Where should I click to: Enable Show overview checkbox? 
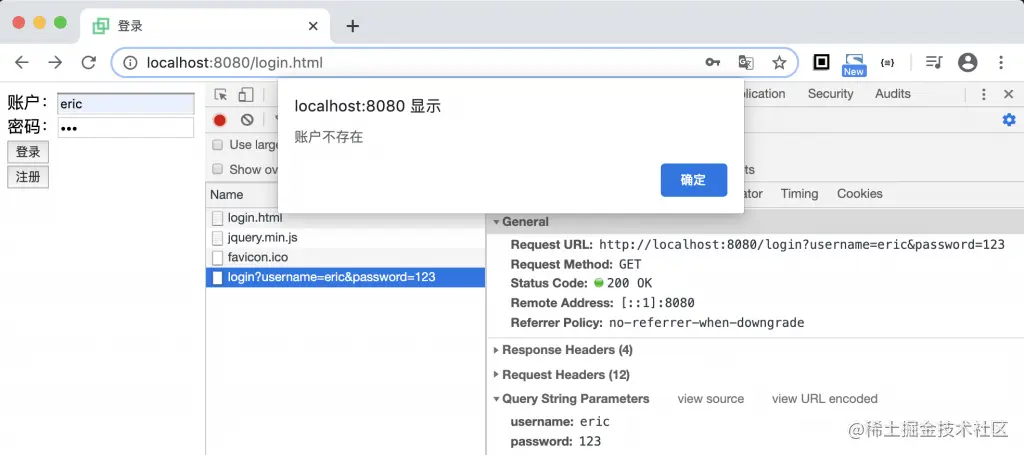(217, 169)
